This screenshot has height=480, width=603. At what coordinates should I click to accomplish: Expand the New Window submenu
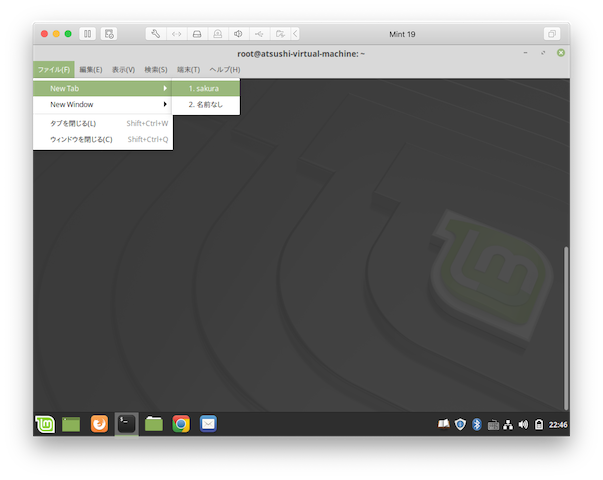(x=102, y=104)
